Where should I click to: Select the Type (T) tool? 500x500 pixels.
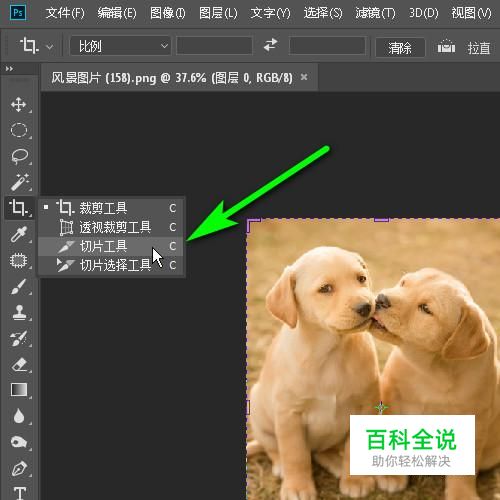tap(19, 493)
